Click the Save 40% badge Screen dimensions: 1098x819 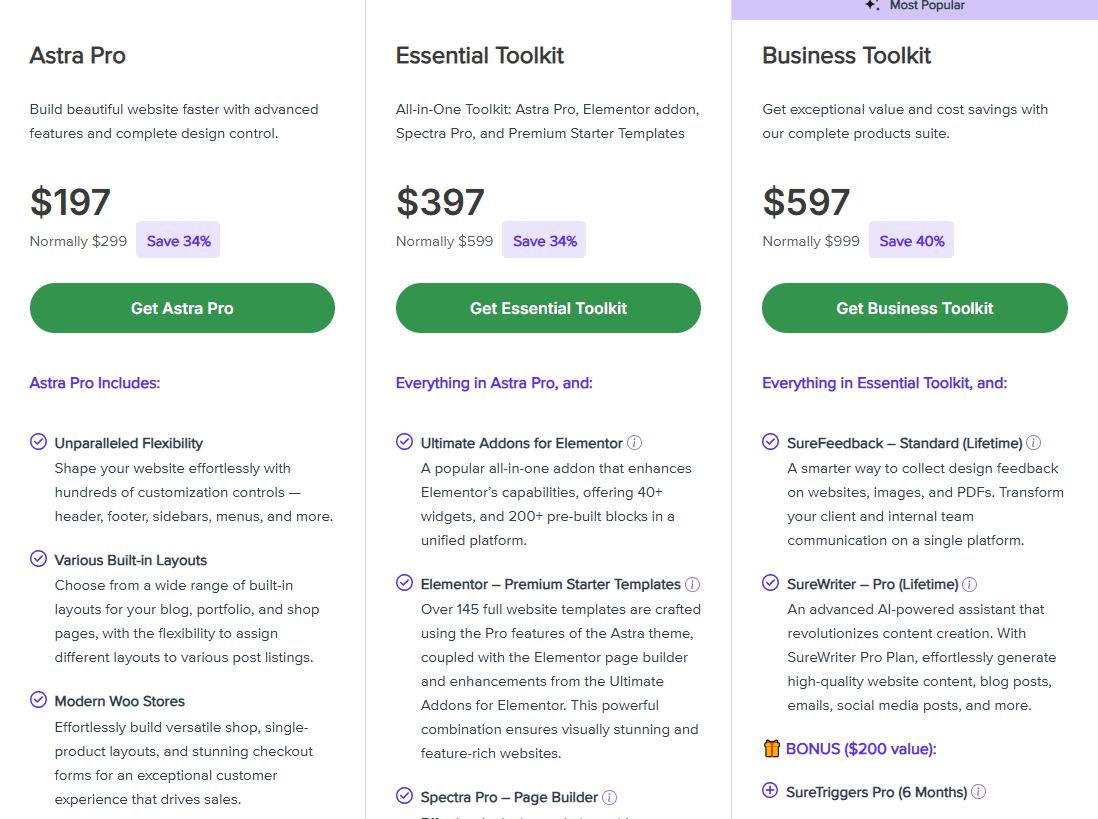[911, 241]
